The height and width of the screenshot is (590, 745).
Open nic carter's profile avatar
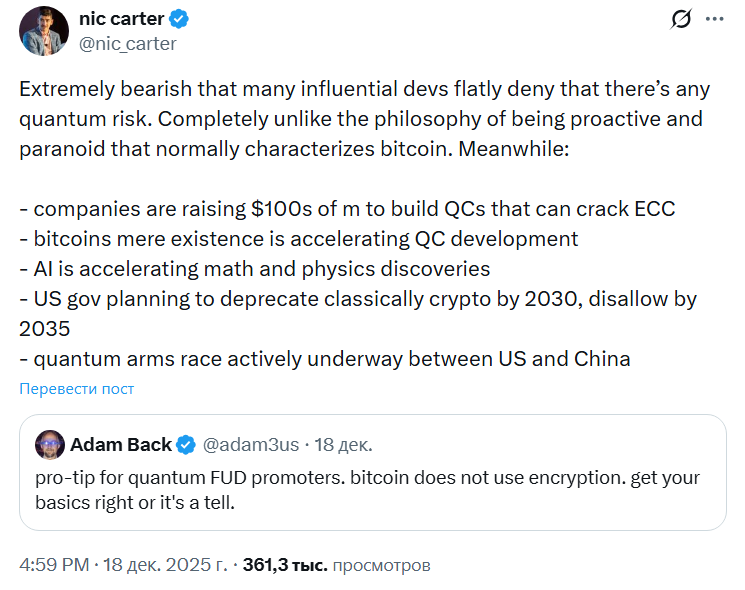43,31
